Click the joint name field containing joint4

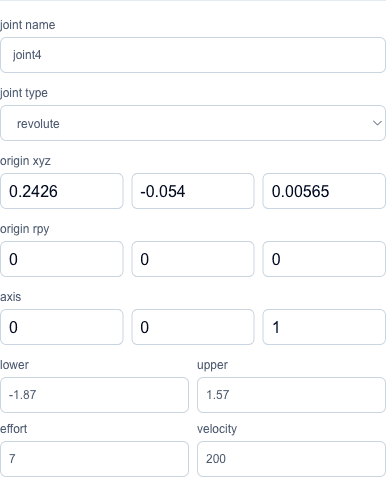point(193,55)
